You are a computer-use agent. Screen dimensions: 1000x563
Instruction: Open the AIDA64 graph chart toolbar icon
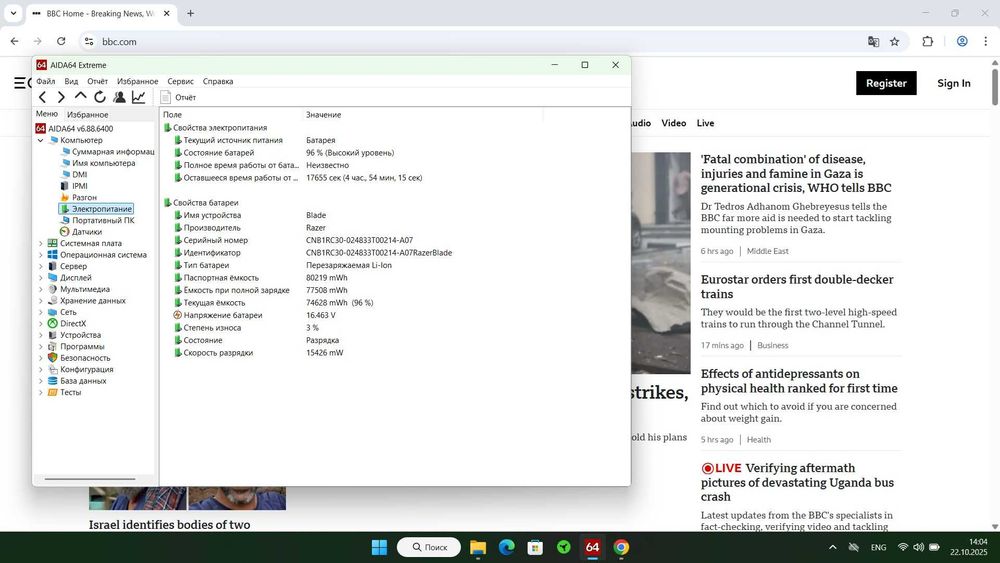(x=138, y=97)
